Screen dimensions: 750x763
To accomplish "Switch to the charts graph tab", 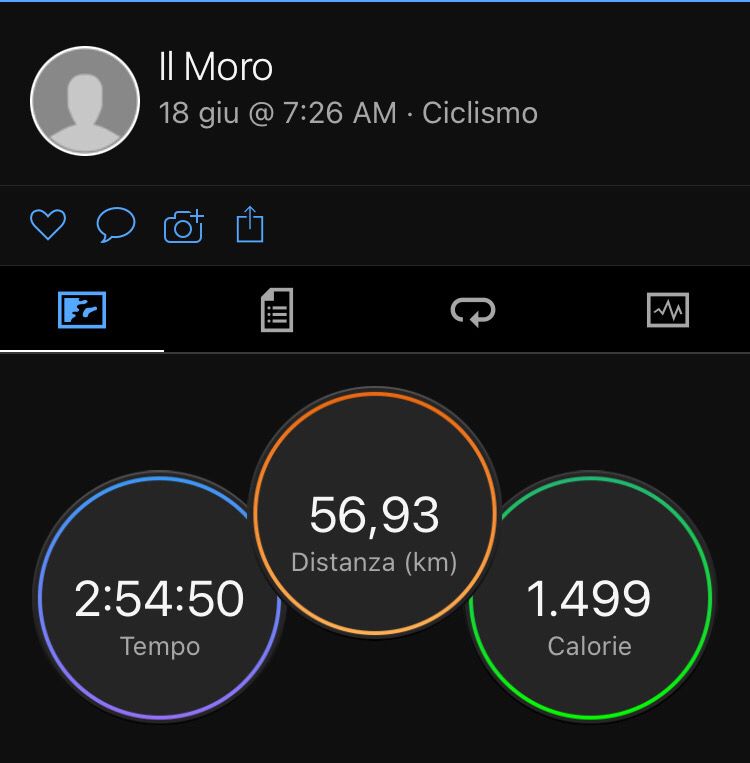I will tap(668, 310).
